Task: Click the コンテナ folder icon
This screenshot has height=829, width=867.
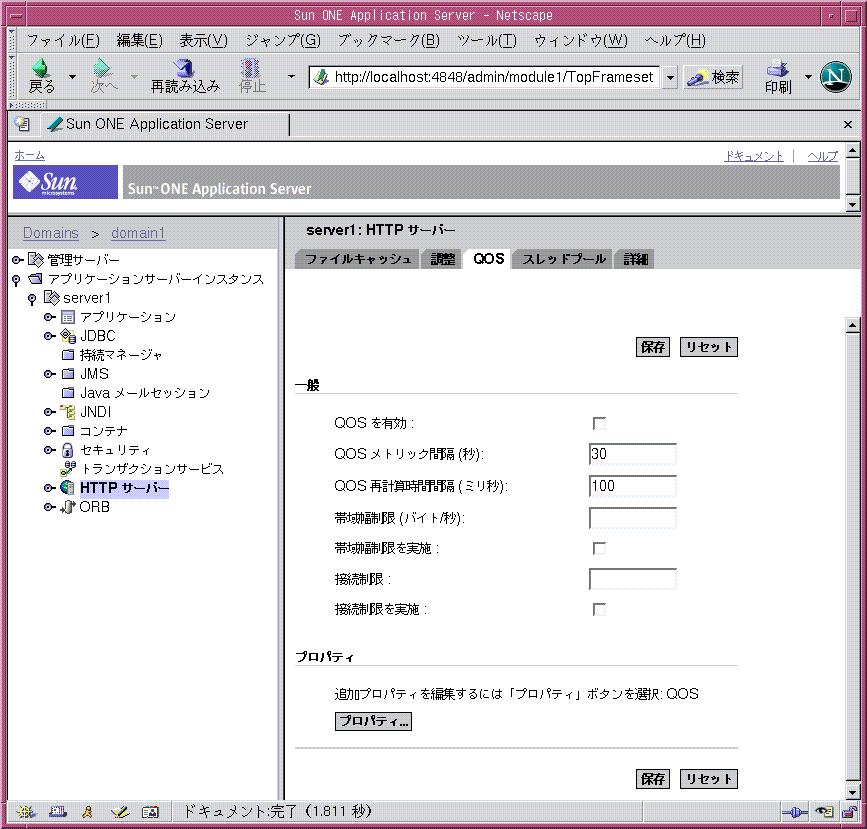Action: tap(68, 431)
